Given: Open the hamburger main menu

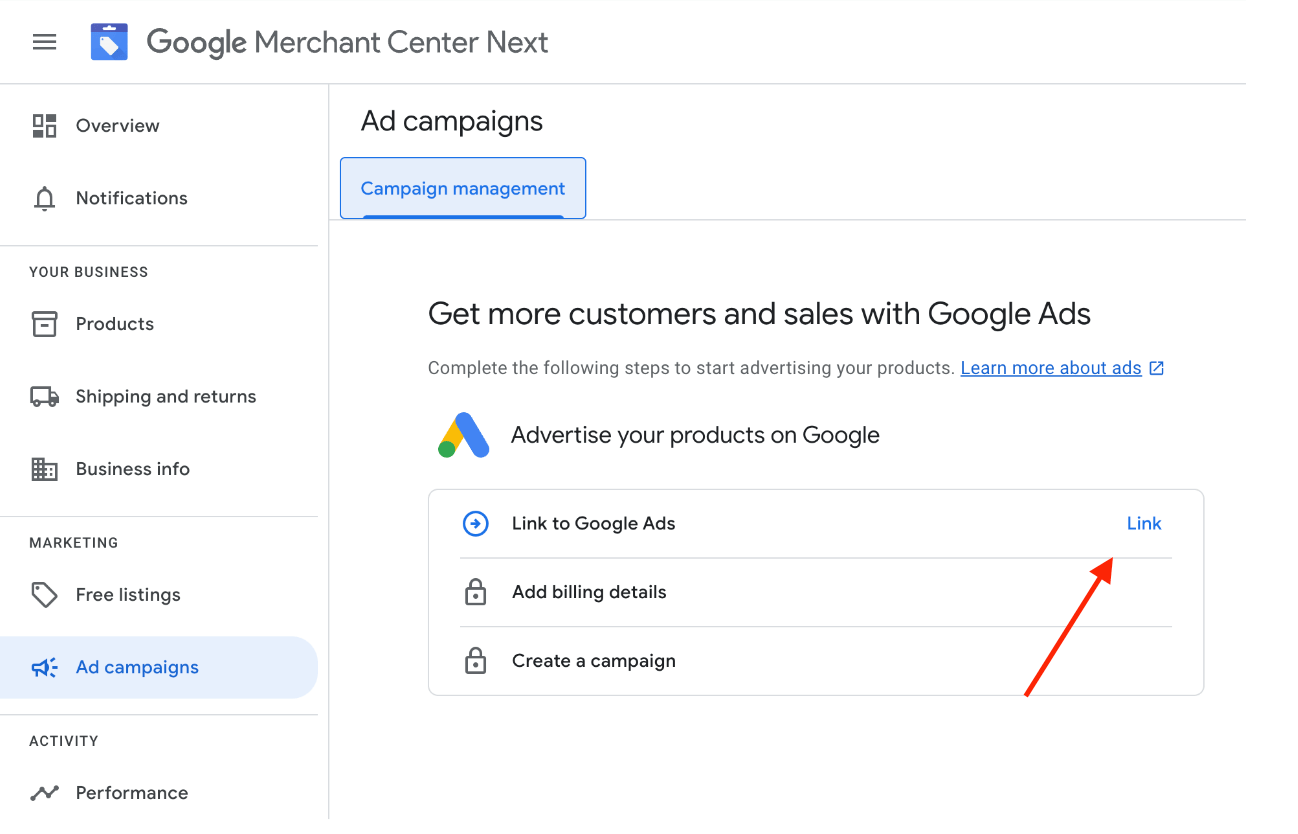Looking at the screenshot, I should click(x=45, y=42).
